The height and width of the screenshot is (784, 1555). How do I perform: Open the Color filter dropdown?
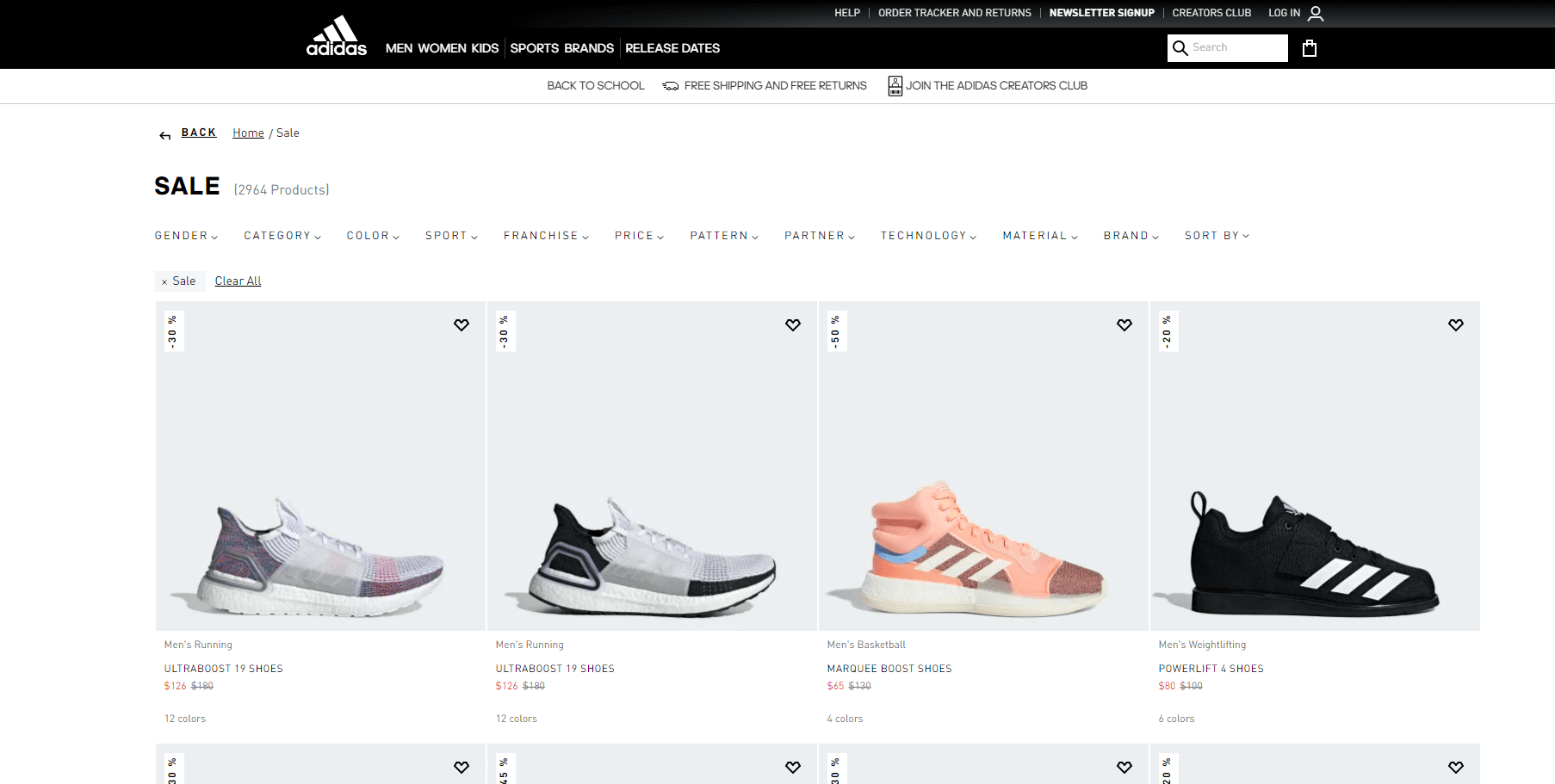click(x=374, y=236)
